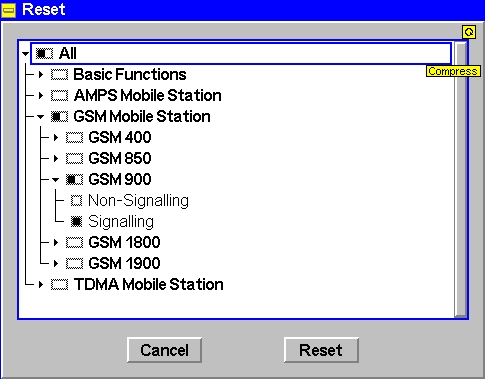Enable the Non-Signalling checkbox

pos(76,201)
